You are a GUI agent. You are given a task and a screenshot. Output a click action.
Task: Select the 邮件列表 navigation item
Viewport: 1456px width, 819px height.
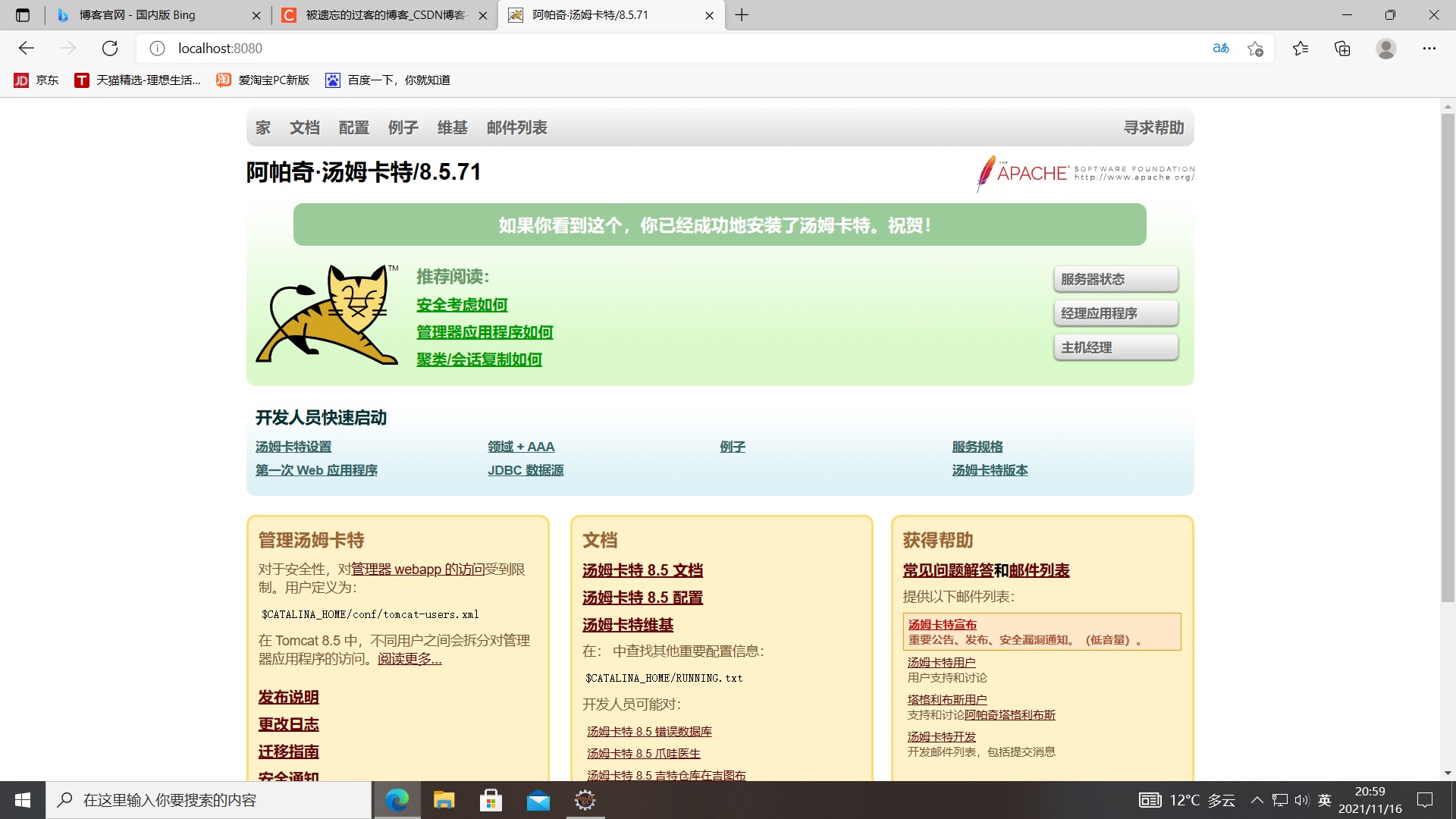[517, 128]
